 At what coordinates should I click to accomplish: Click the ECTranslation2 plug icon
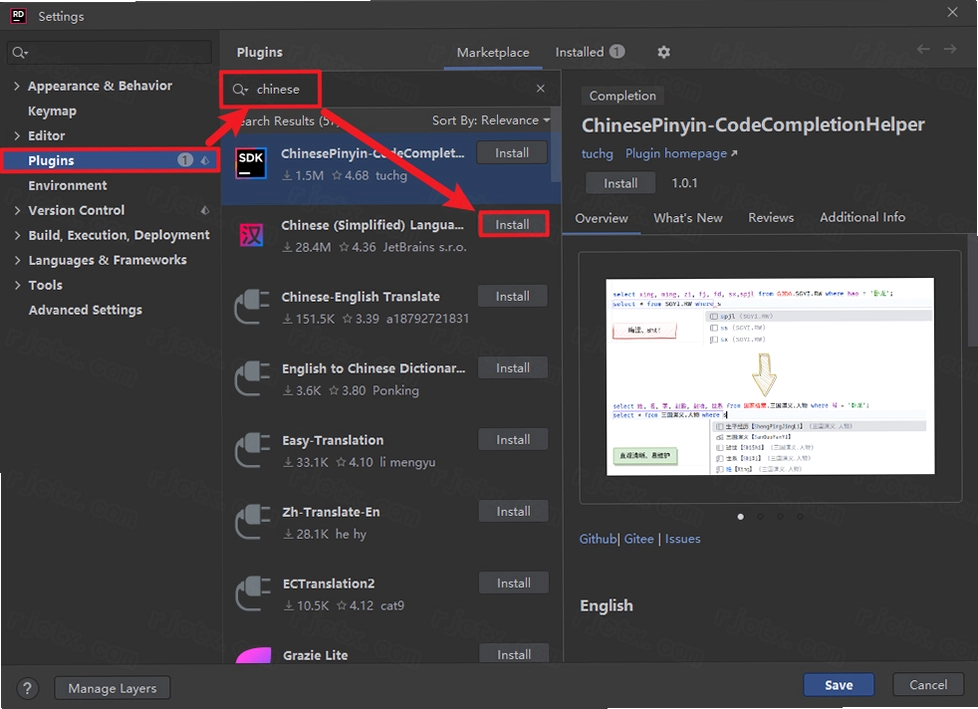coord(252,594)
